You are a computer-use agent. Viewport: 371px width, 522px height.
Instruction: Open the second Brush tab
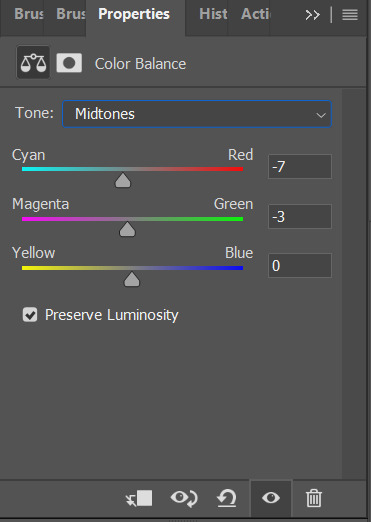(x=71, y=14)
